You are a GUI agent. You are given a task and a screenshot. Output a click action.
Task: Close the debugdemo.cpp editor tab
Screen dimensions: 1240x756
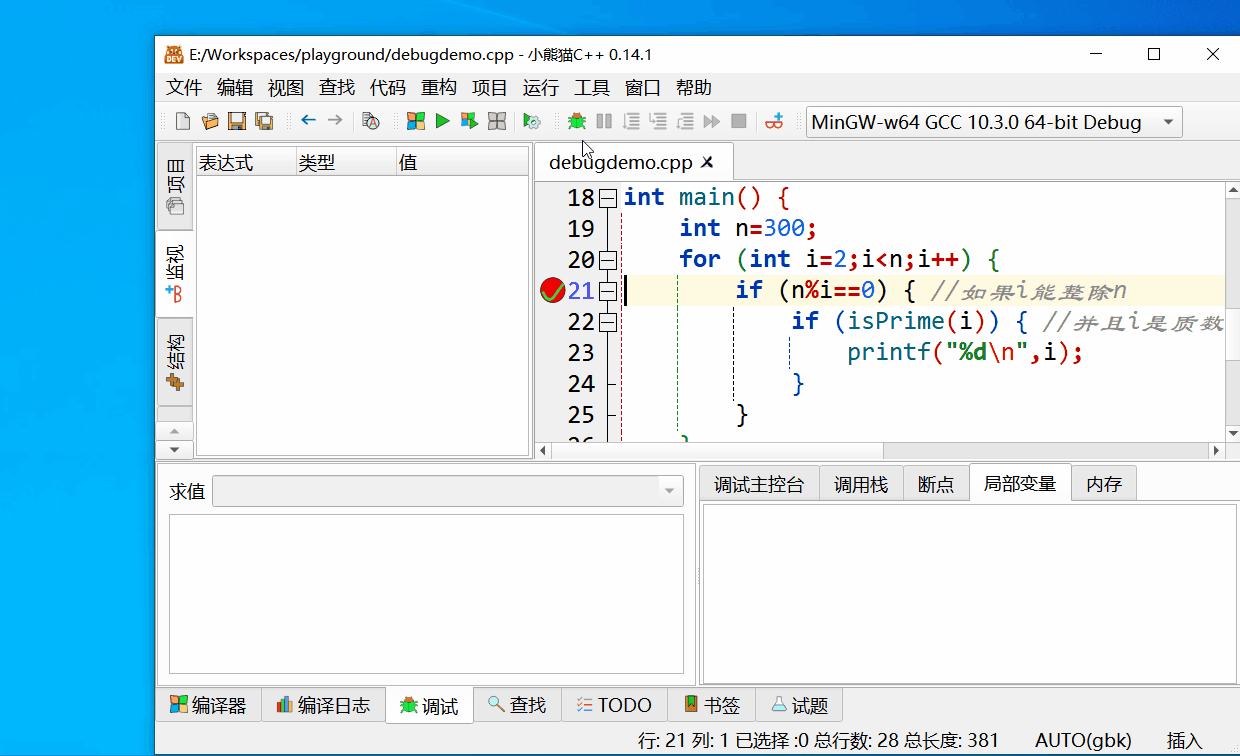pos(707,162)
